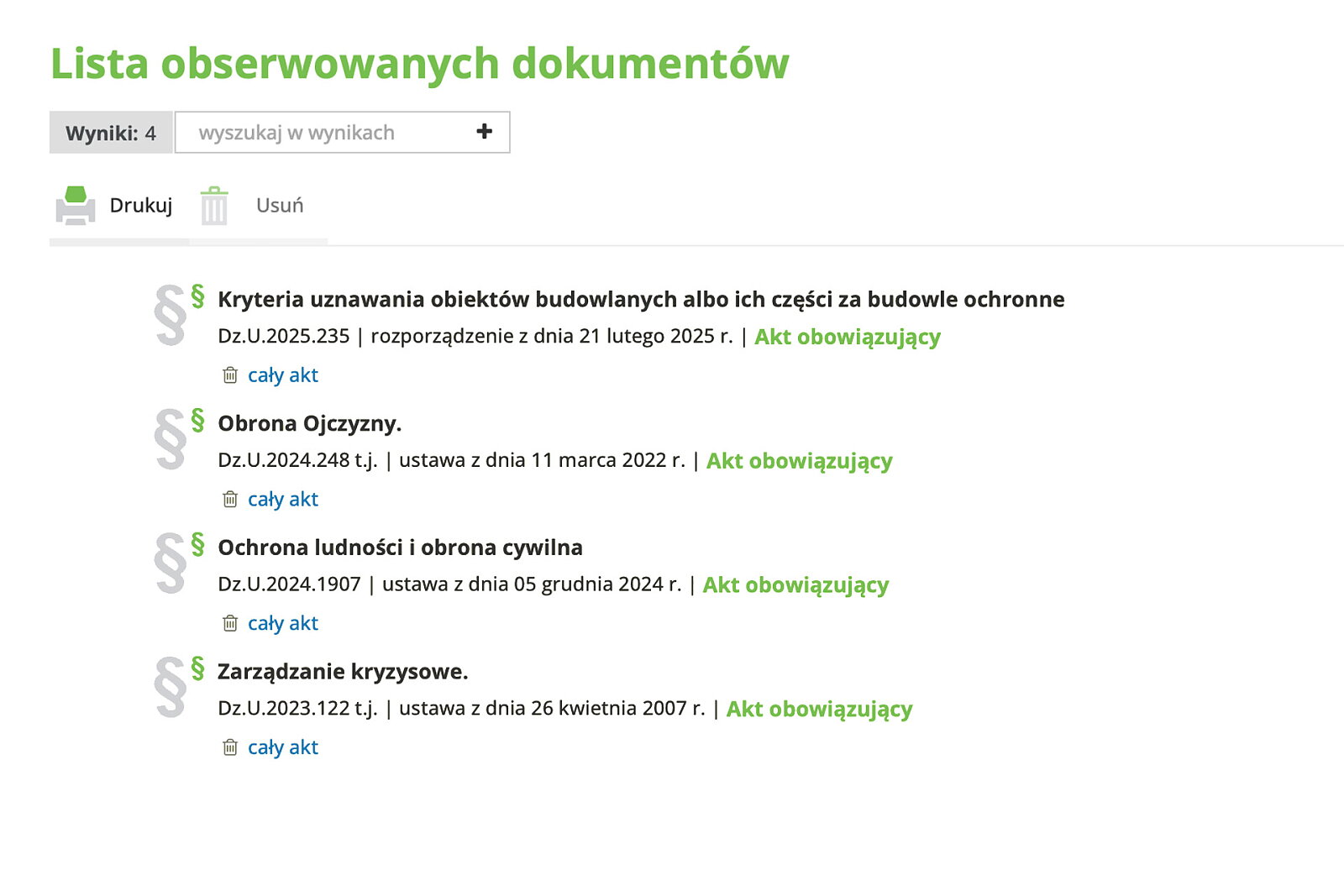This screenshot has height=896, width=1344.
Task: Click paragraph icon of Ochrona ludności
Action: pos(179,563)
